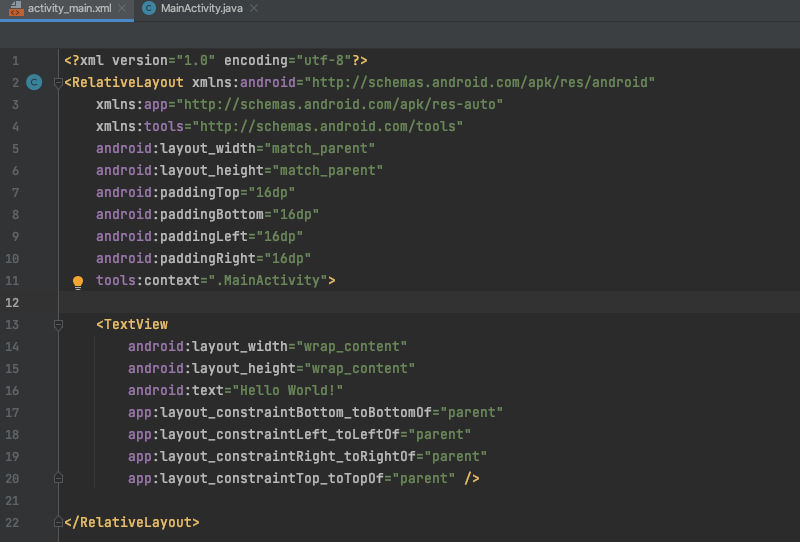Close the activity_main.xml tab

(122, 8)
